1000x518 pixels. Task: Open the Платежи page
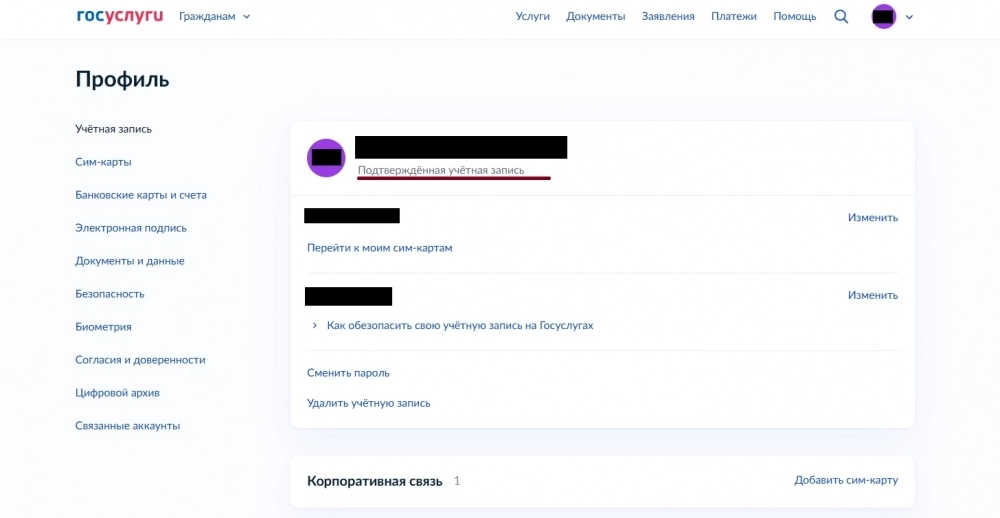click(734, 17)
